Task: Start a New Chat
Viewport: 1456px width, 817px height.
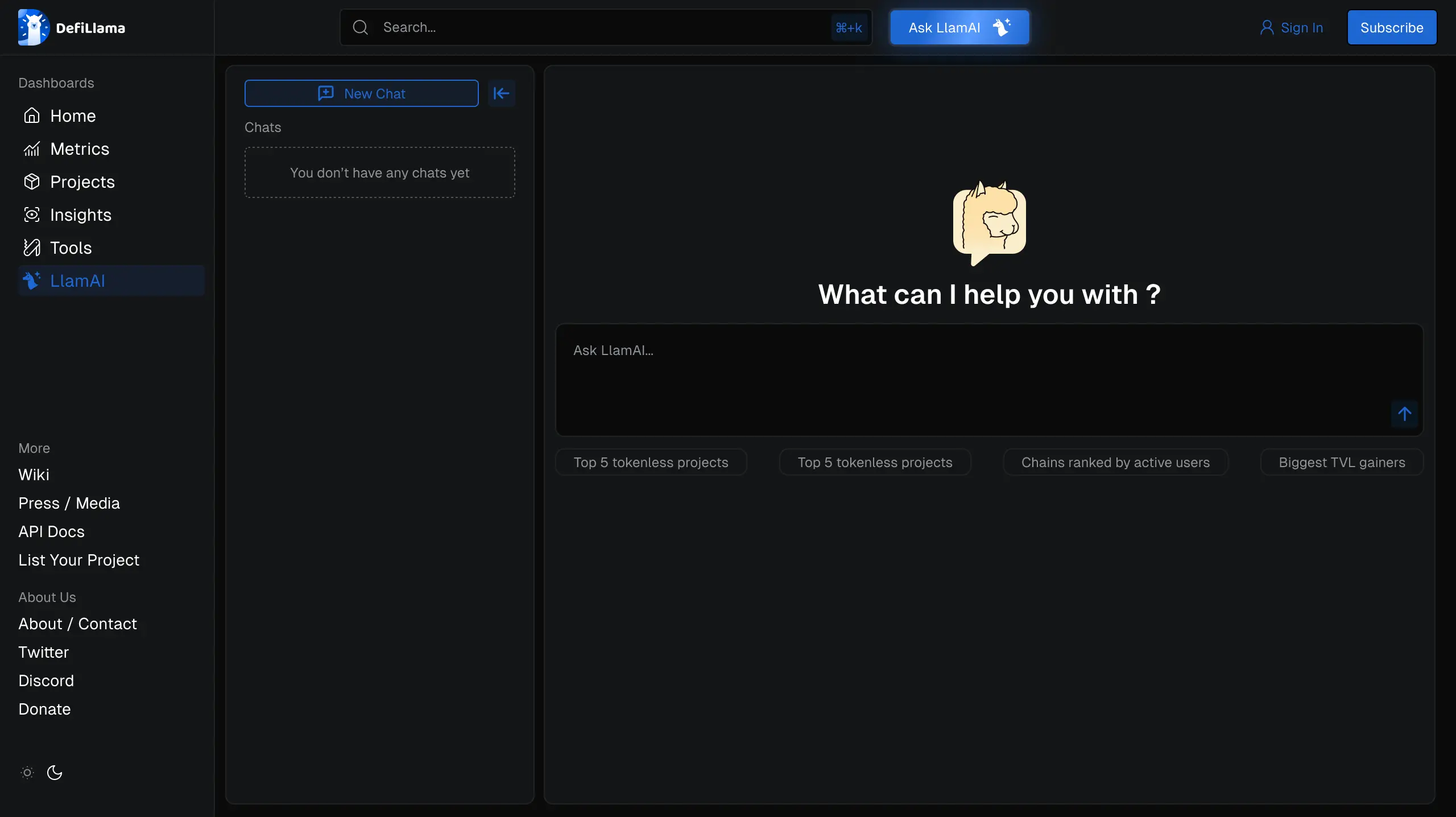Action: pyautogui.click(x=362, y=93)
